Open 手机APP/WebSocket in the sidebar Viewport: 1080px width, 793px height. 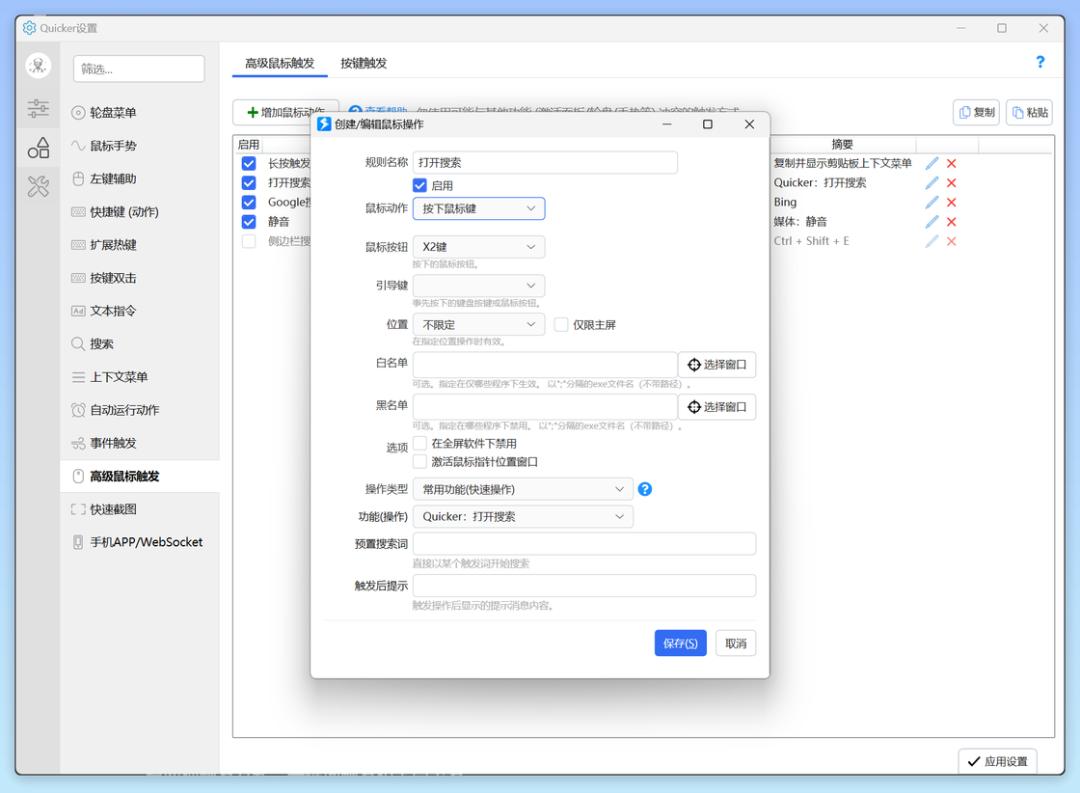pyautogui.click(x=139, y=542)
